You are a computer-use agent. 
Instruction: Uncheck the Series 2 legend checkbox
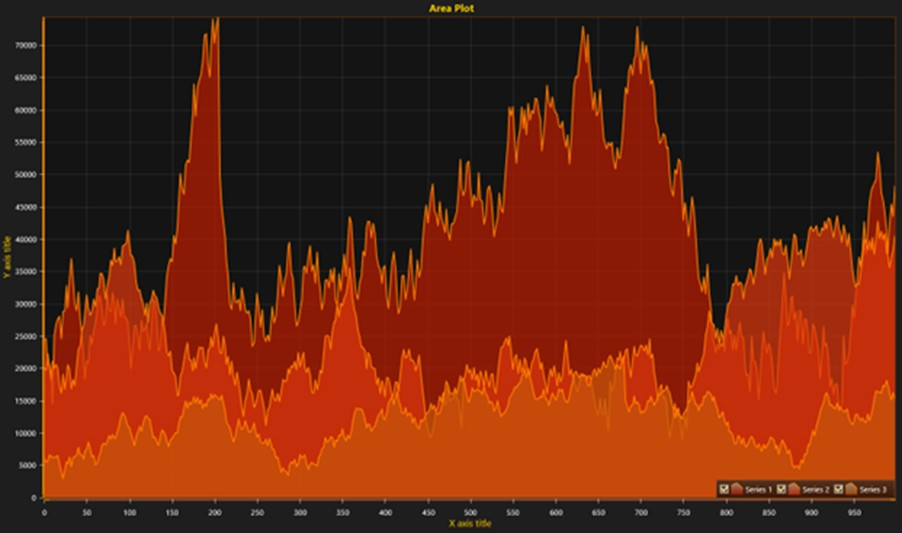tap(781, 489)
